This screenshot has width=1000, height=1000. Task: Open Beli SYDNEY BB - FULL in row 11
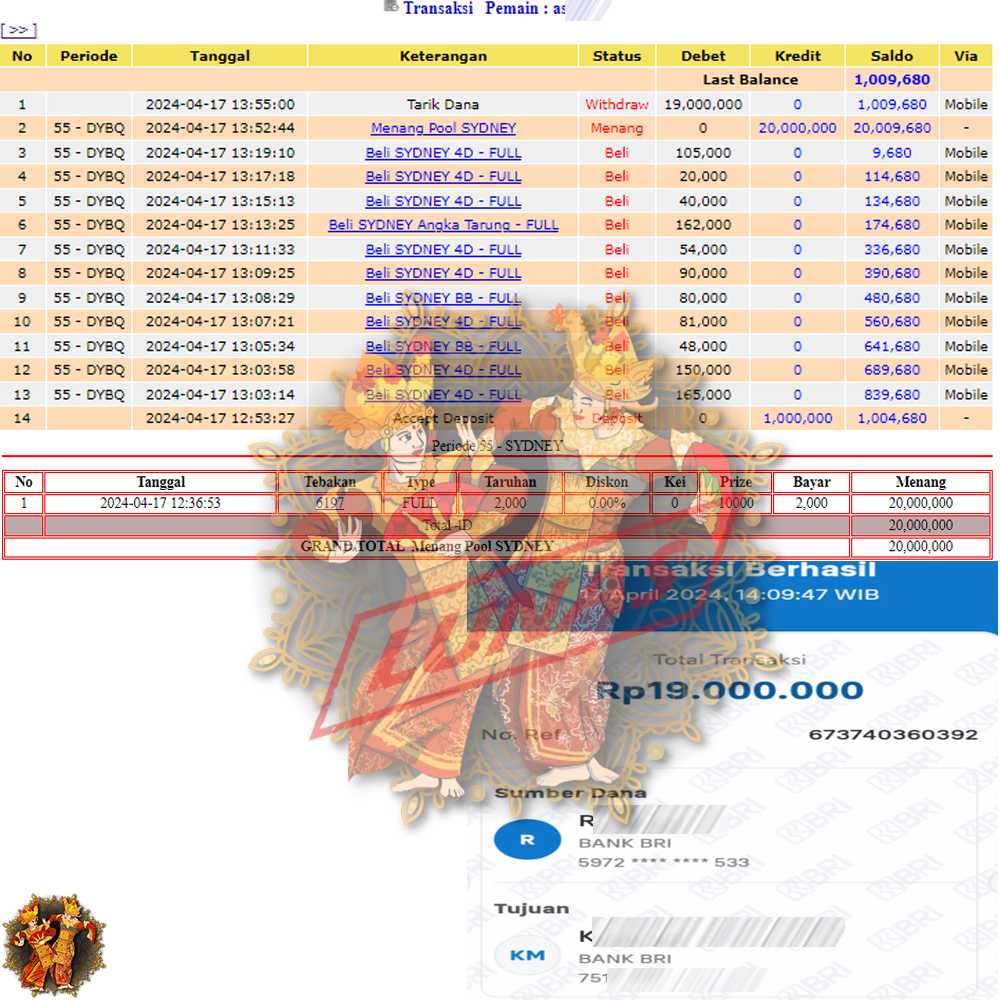pos(443,346)
